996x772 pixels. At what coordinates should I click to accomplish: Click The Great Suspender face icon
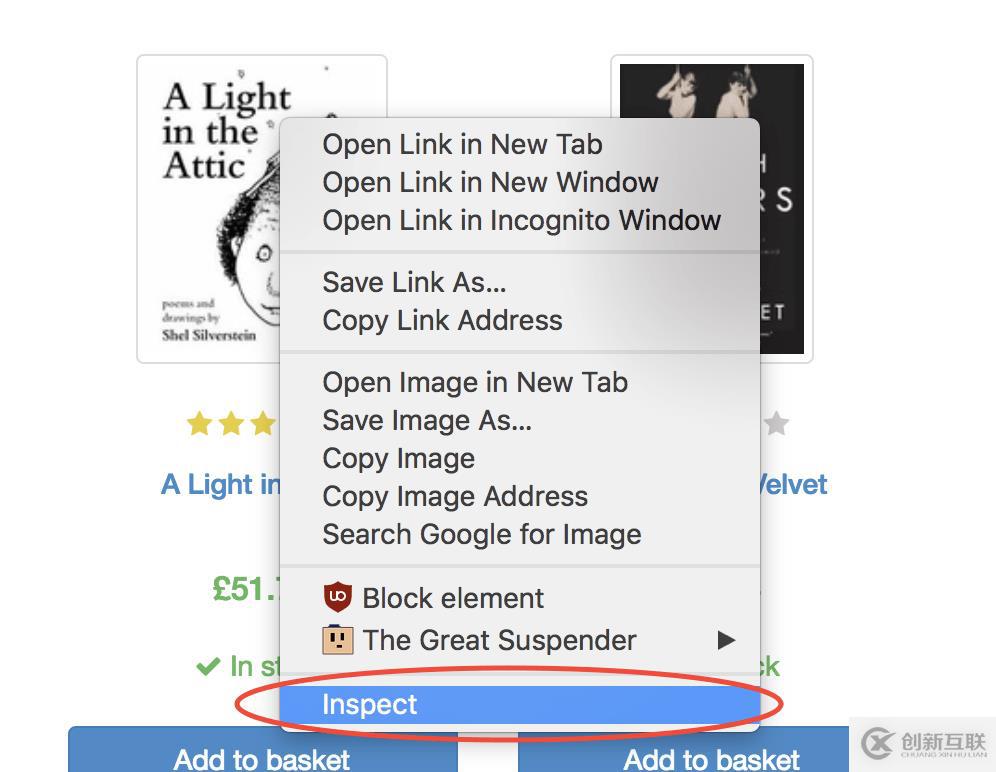coord(338,640)
